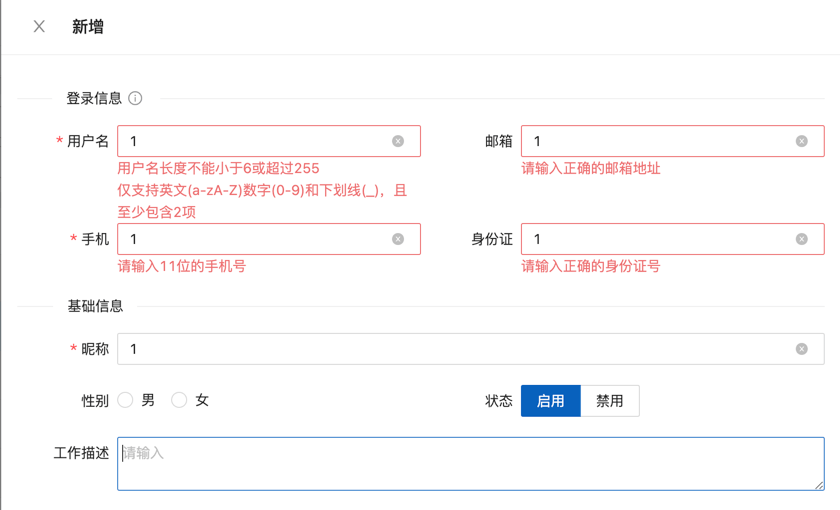
Task: Clear the 身份证 field with its clear icon
Action: [801, 239]
